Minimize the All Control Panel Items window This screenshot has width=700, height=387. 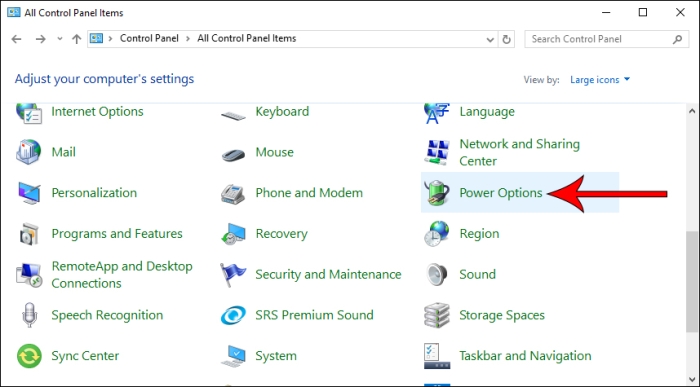coord(606,12)
